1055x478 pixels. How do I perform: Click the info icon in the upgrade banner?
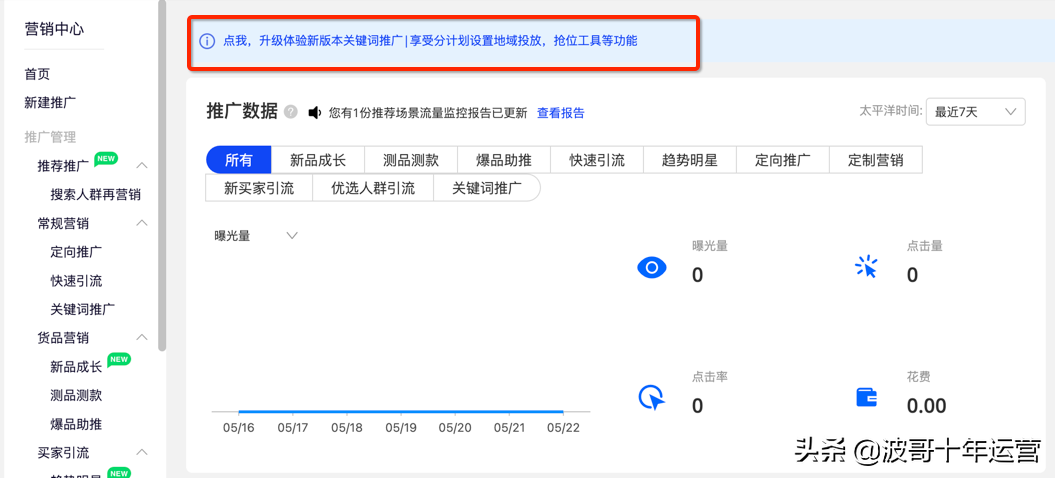(207, 41)
